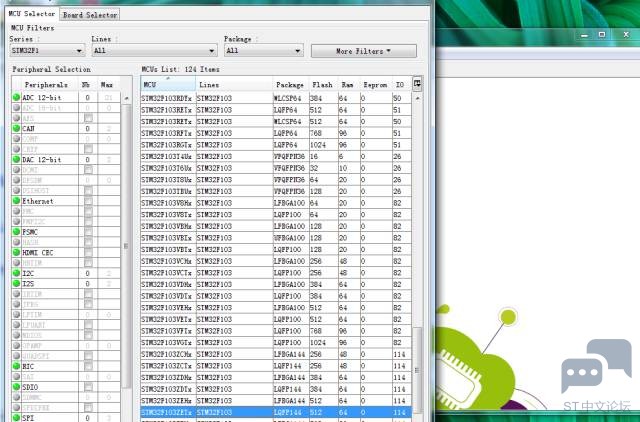Click the Nb field for I2C
This screenshot has width=640, height=422.
(x=88, y=273)
